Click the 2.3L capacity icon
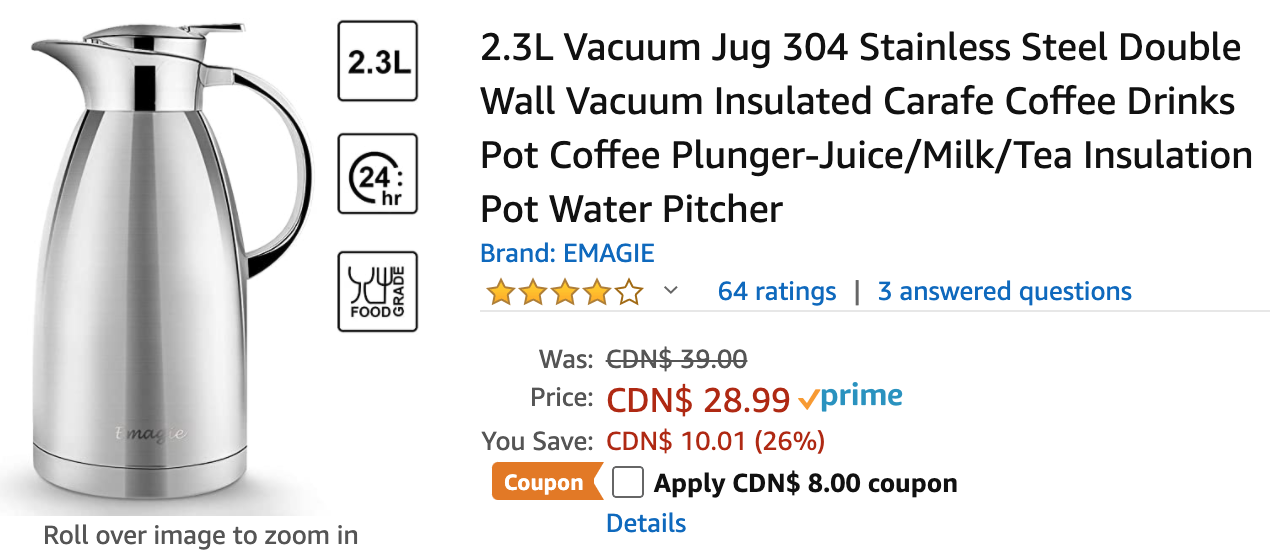The image size is (1280, 560). (x=377, y=61)
